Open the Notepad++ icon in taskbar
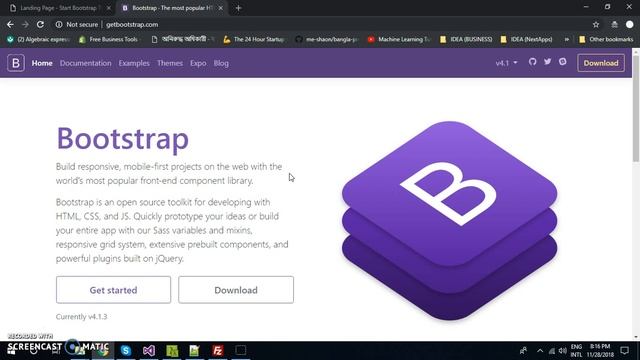The image size is (640, 360). (195, 351)
